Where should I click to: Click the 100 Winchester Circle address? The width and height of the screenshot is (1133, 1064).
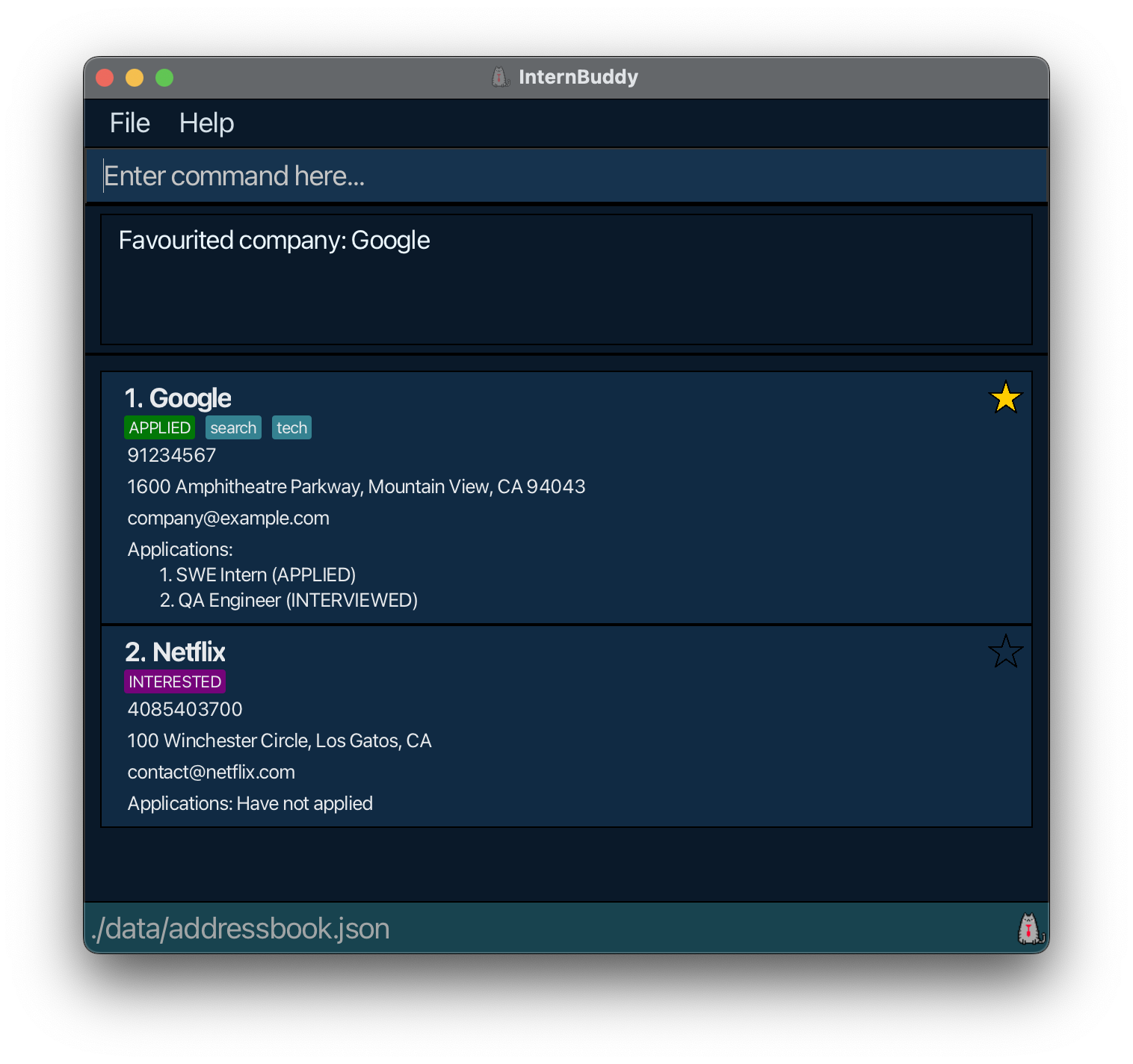pyautogui.click(x=280, y=740)
